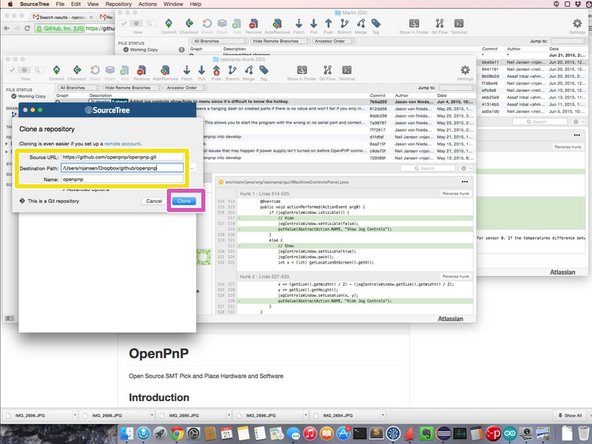Click Merge icon in openpnp-trunk window toolbar
This screenshot has width=592, height=444.
pyautogui.click(x=248, y=70)
